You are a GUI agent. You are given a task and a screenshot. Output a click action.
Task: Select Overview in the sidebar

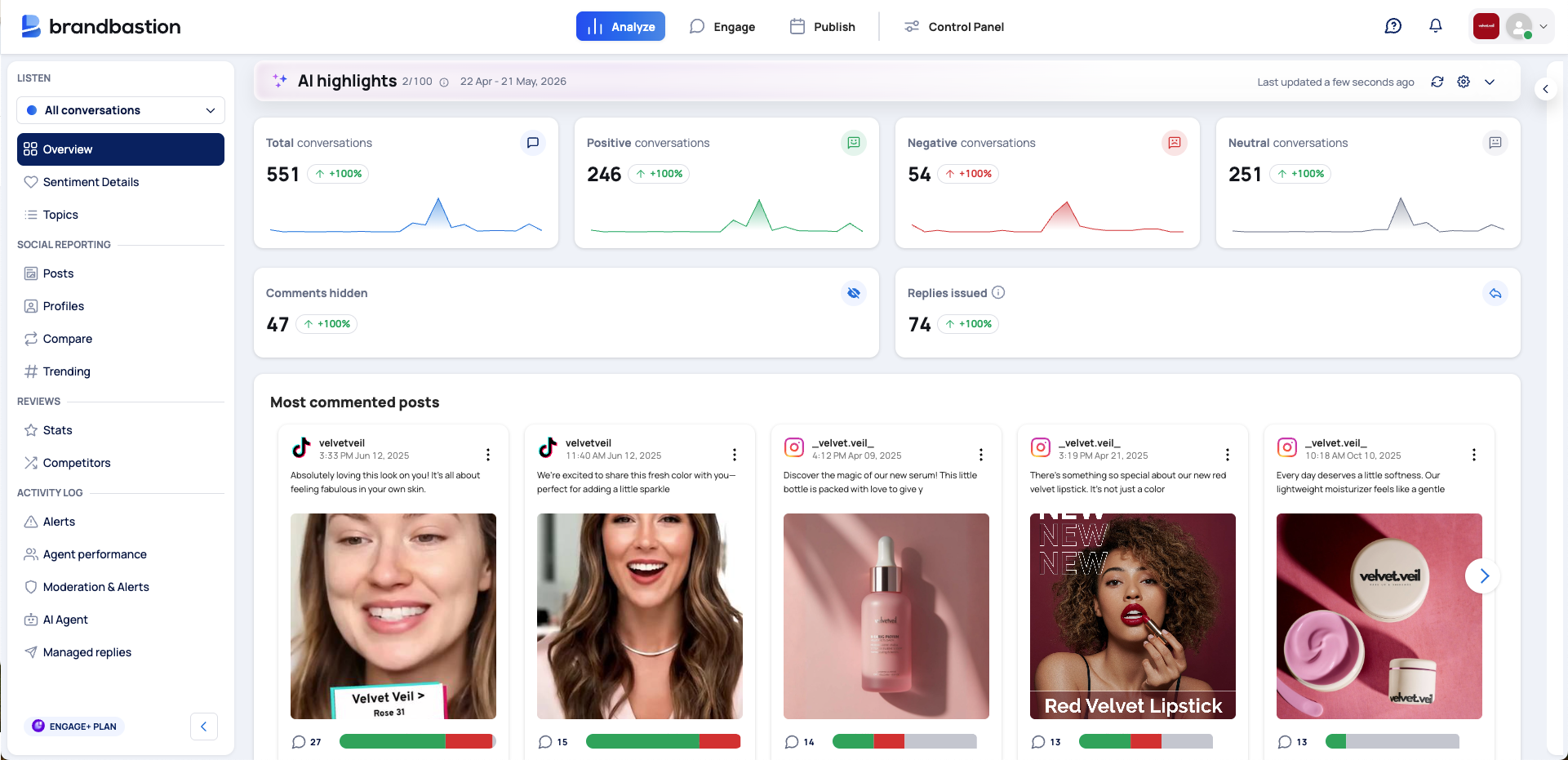click(121, 149)
